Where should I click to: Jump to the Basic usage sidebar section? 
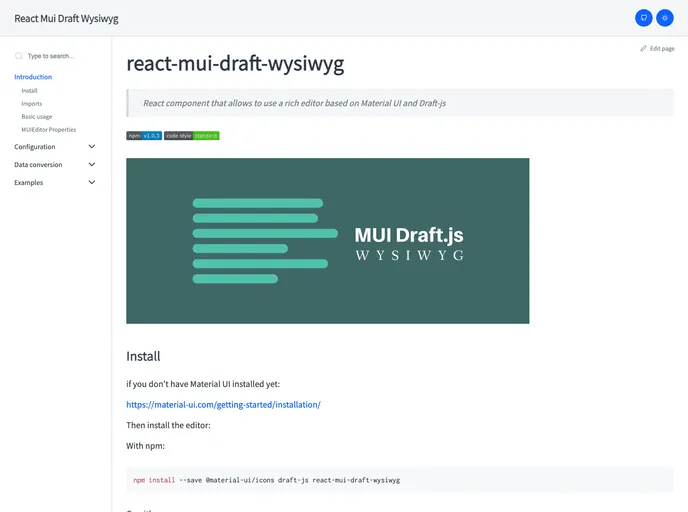pyautogui.click(x=36, y=117)
